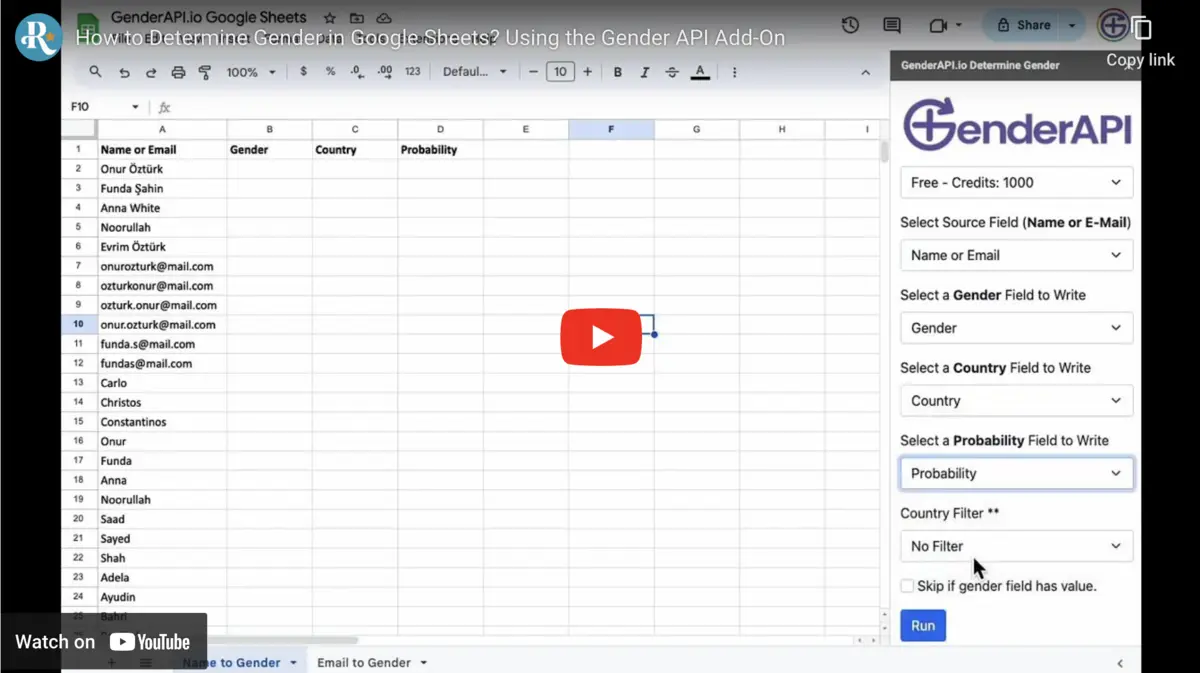Image resolution: width=1200 pixels, height=673 pixels.
Task: Open the video title link
Action: tap(430, 38)
